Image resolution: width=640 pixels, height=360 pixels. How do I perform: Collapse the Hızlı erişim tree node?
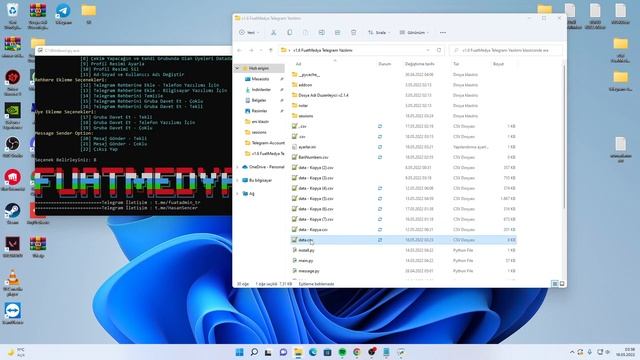pyautogui.click(x=238, y=68)
